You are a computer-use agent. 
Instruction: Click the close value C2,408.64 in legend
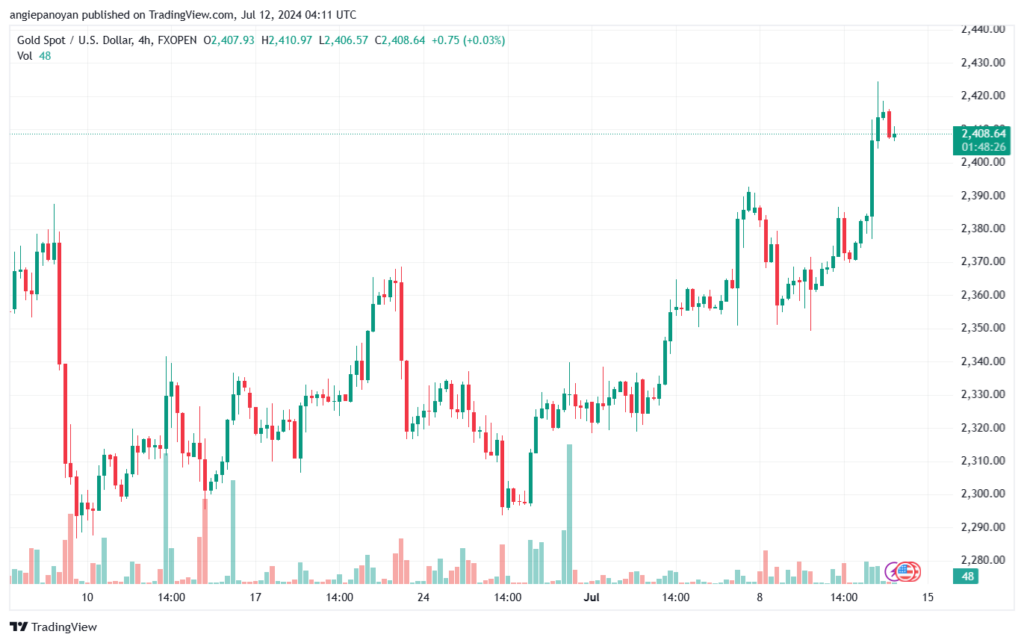pos(400,40)
